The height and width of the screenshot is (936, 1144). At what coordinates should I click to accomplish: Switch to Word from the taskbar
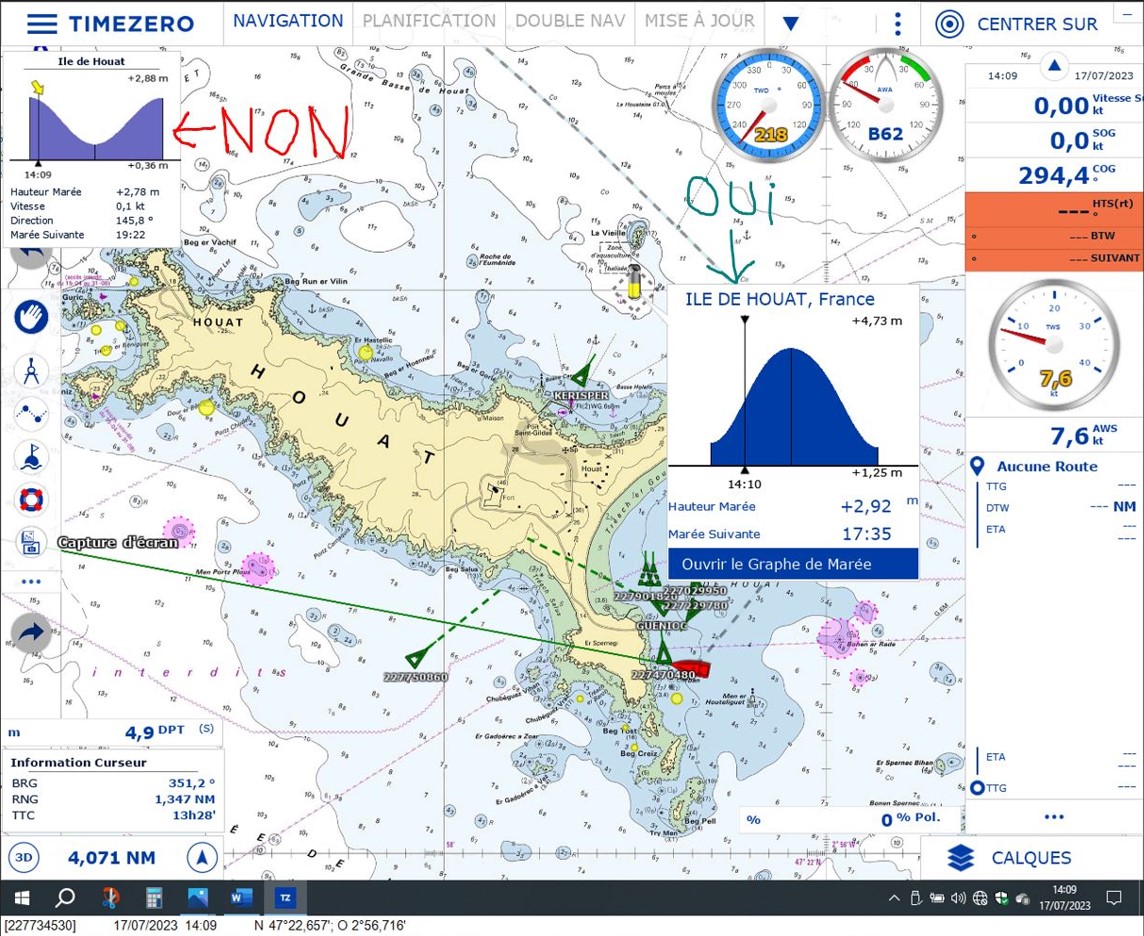pyautogui.click(x=241, y=898)
